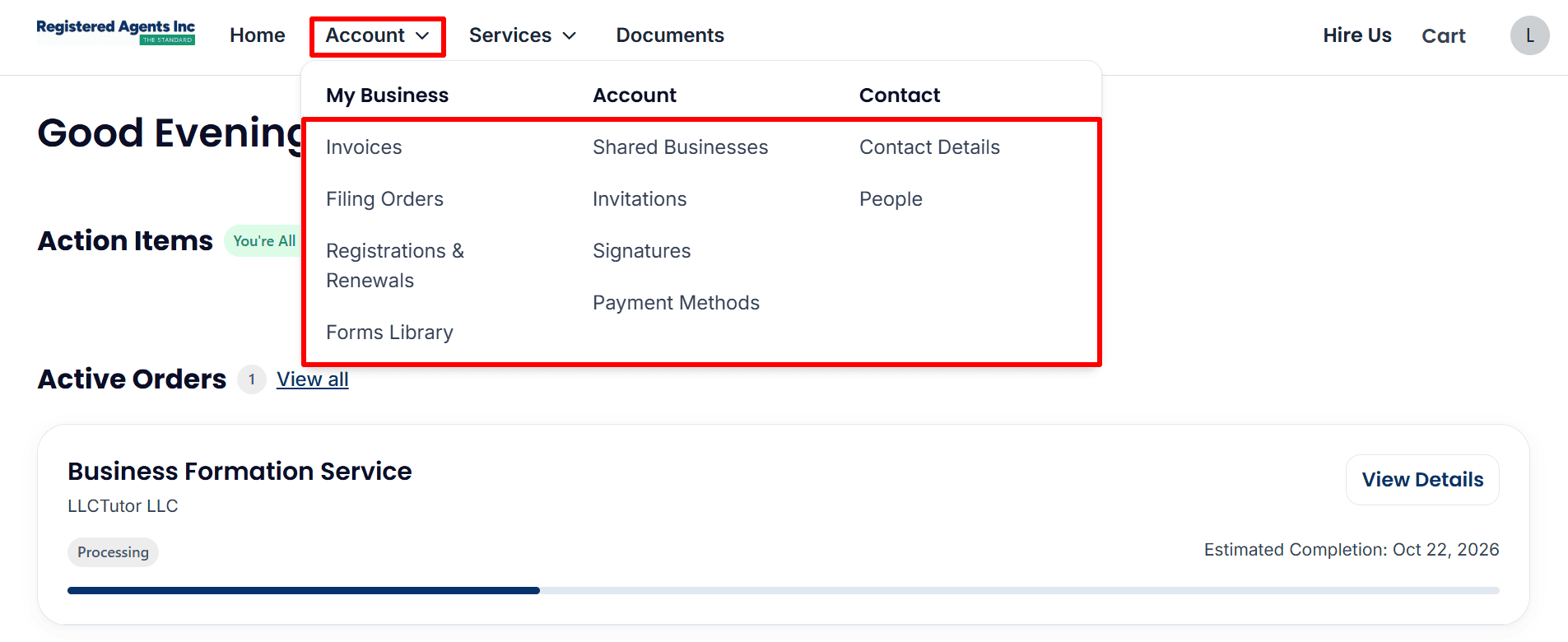The height and width of the screenshot is (642, 1568).
Task: Open the Documents page
Action: [x=670, y=35]
